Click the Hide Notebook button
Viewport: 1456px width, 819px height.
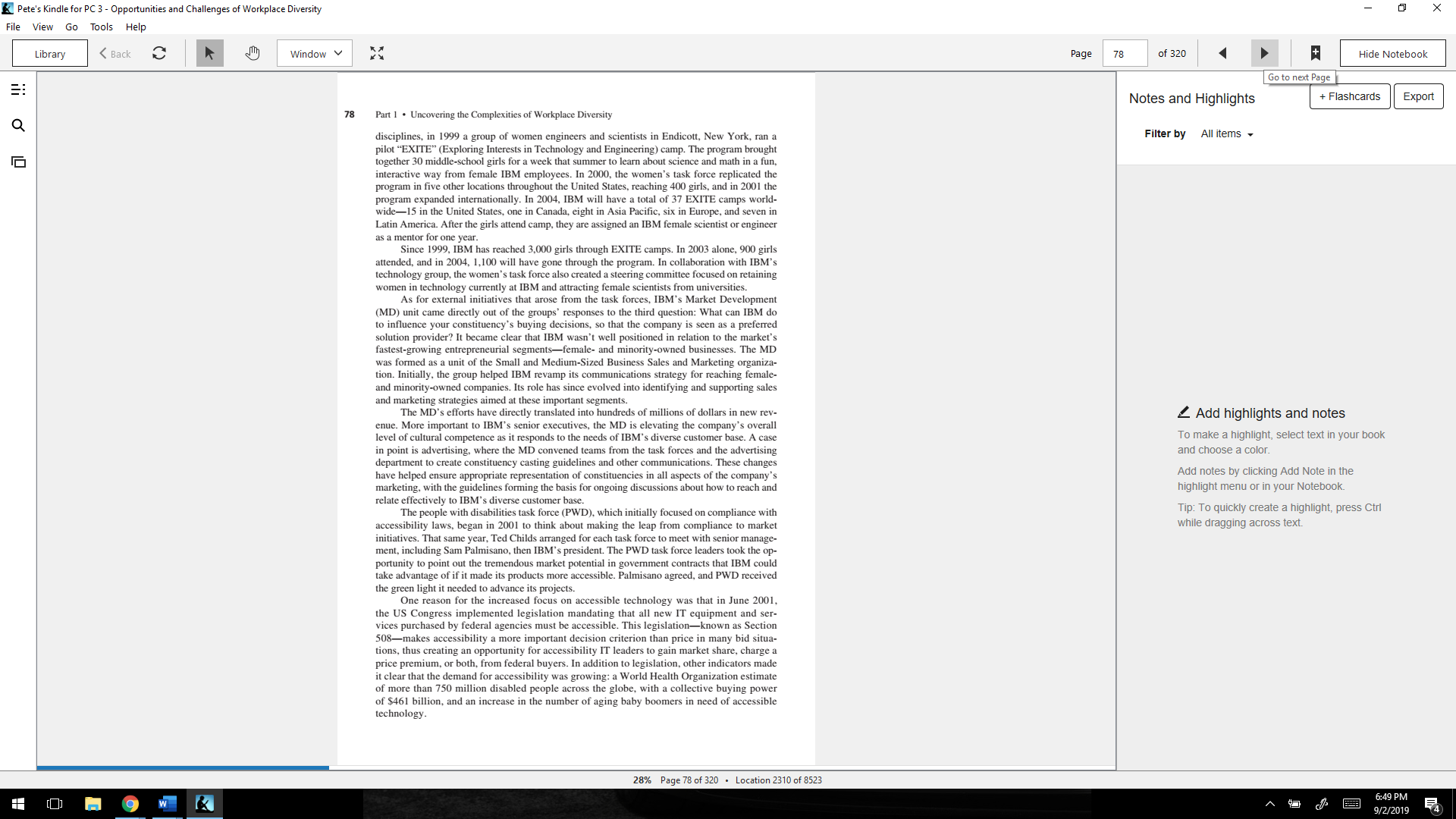[1393, 54]
